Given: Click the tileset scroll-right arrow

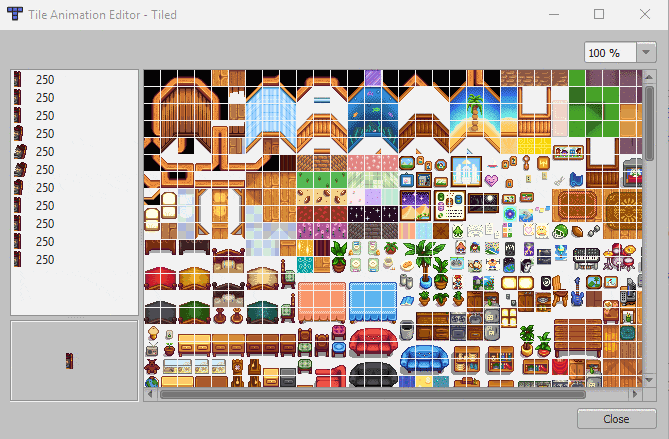Looking at the screenshot, I should point(636,394).
